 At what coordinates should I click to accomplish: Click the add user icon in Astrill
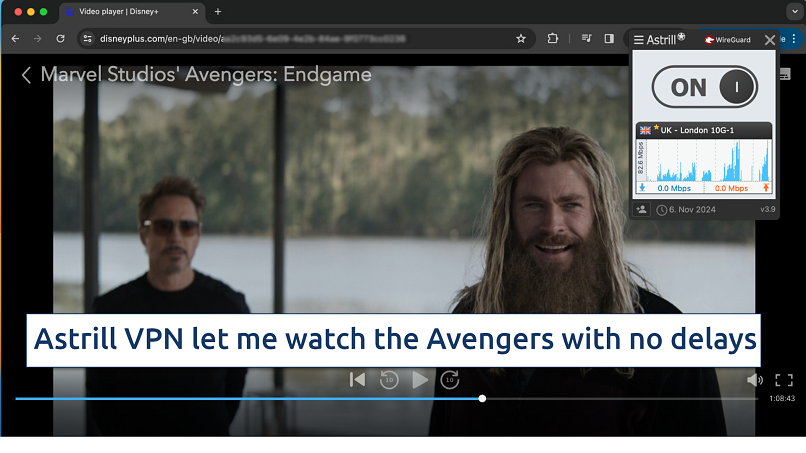(641, 209)
